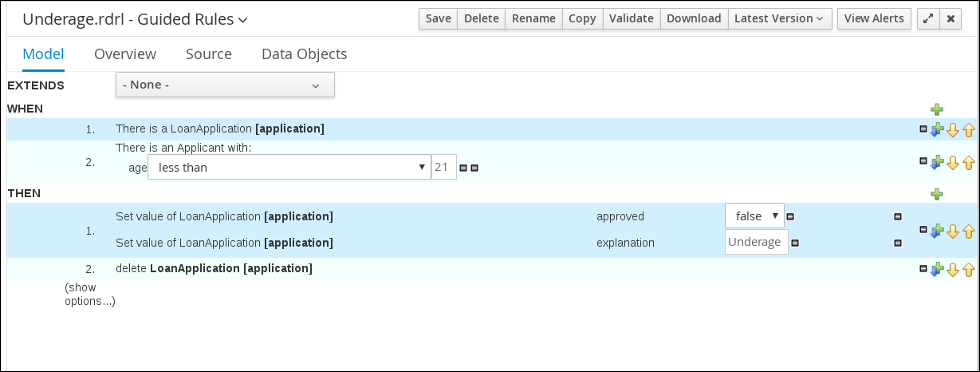Click the 'approved' field label
Screen dimensions: 980x372
[620, 217]
